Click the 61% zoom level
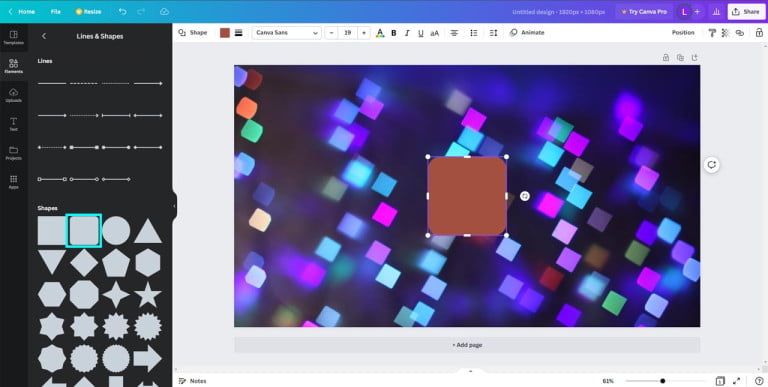768x387 pixels. pos(608,381)
